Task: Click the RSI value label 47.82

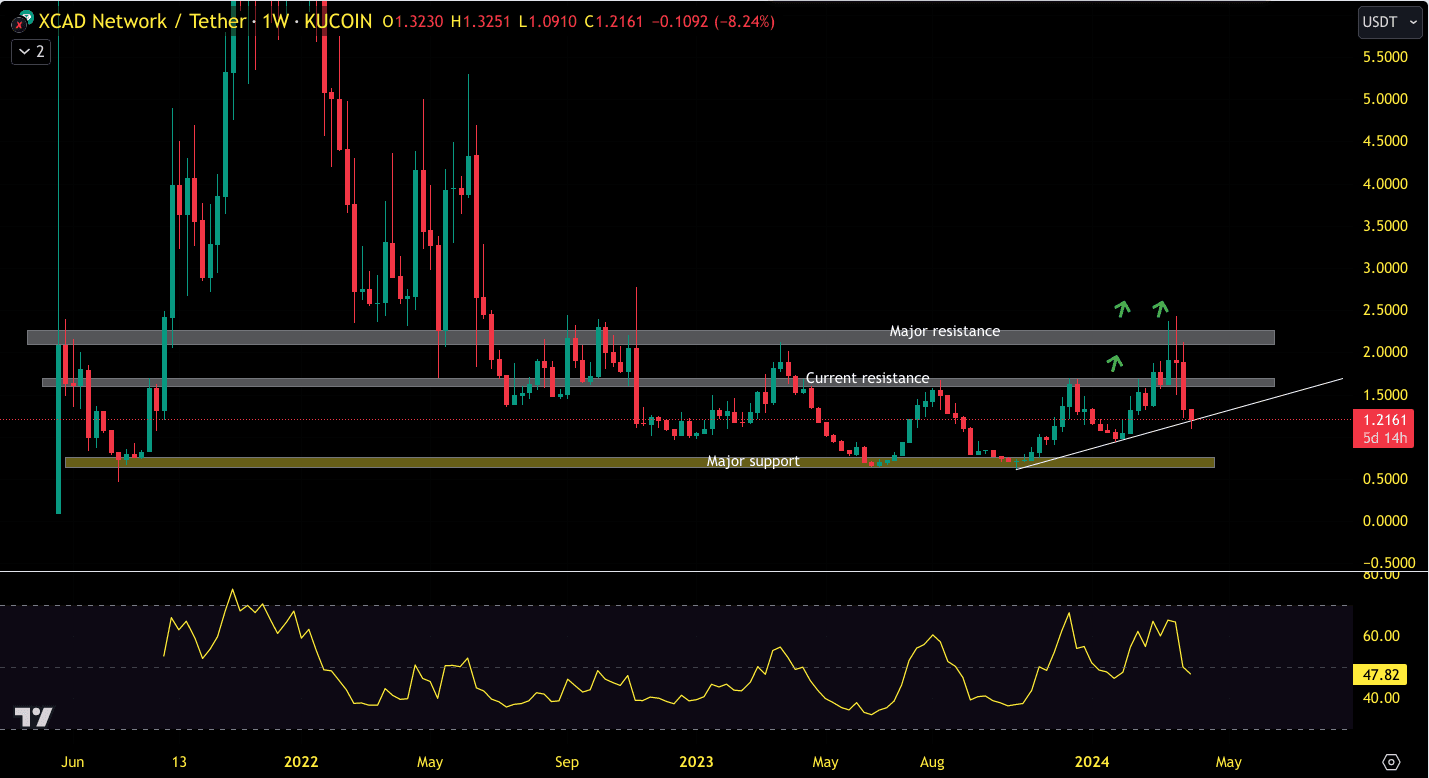Action: [1380, 675]
